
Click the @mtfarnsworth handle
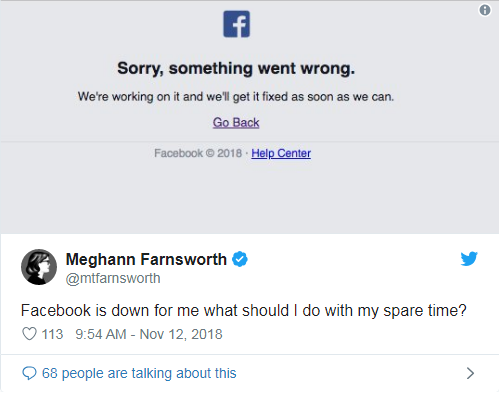(x=113, y=278)
